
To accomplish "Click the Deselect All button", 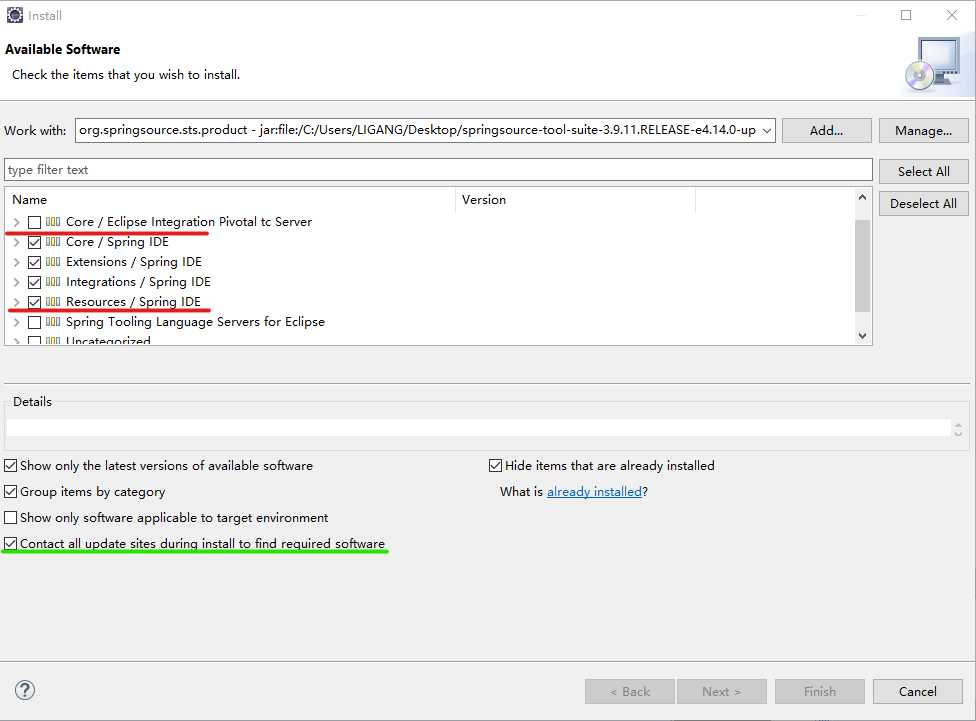I will coord(924,204).
